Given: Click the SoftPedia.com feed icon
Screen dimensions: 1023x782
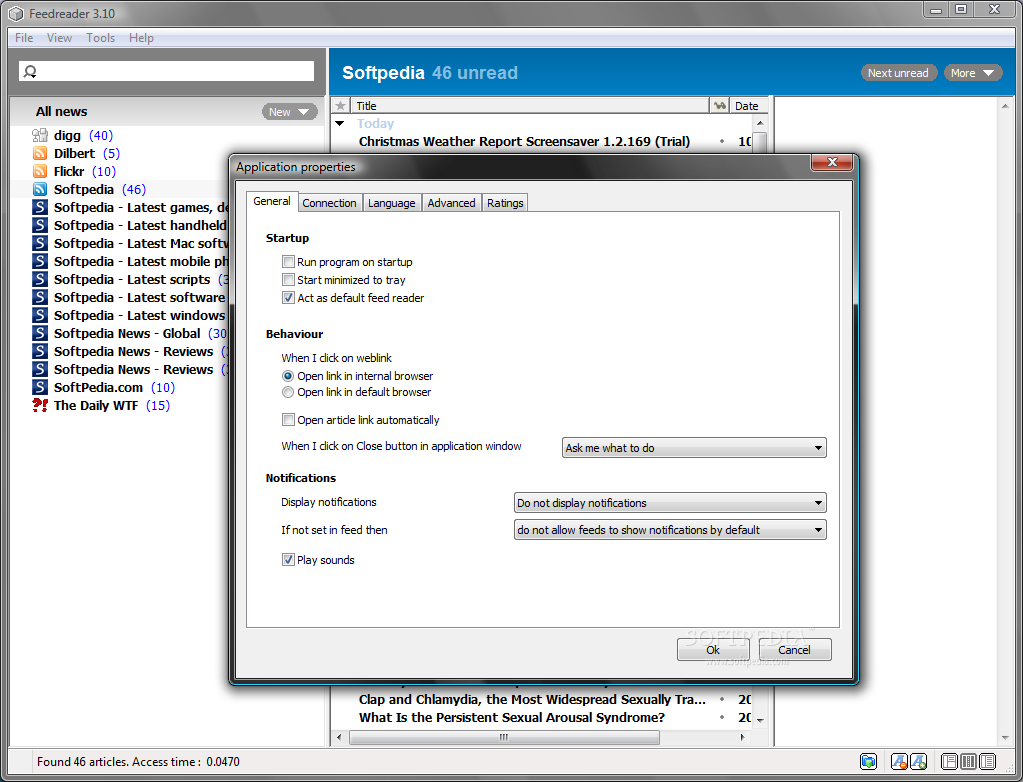Looking at the screenshot, I should (x=40, y=387).
